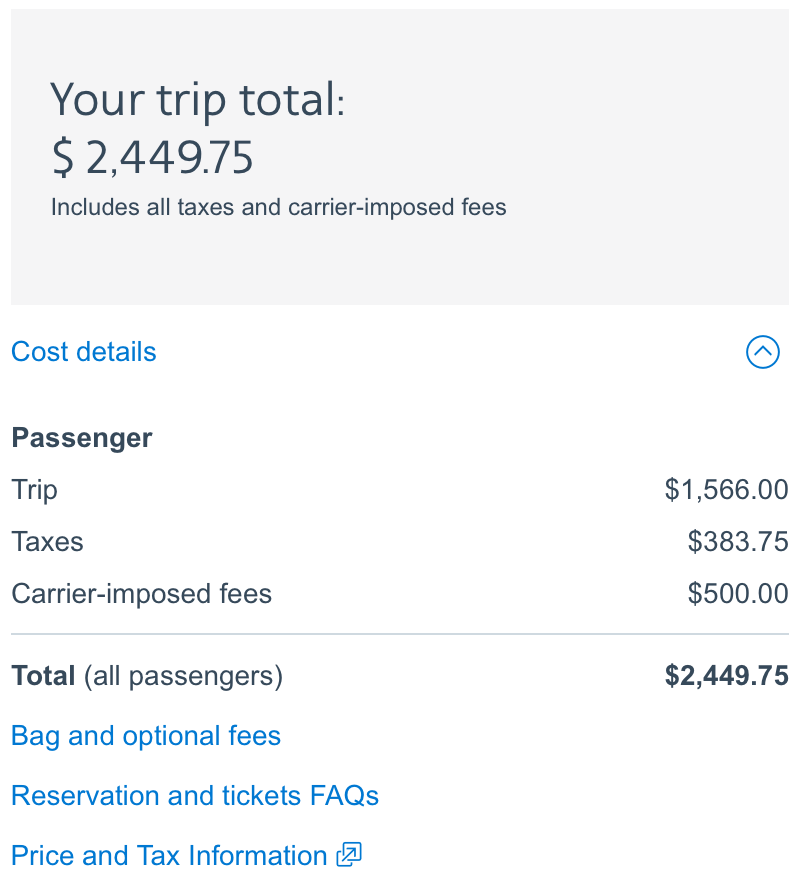Collapse the Cost details chevron icon
This screenshot has width=808, height=883.
(762, 352)
